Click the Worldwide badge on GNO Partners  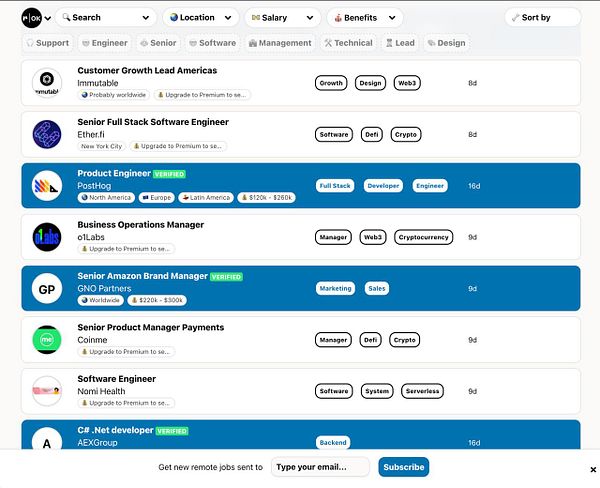coord(101,300)
